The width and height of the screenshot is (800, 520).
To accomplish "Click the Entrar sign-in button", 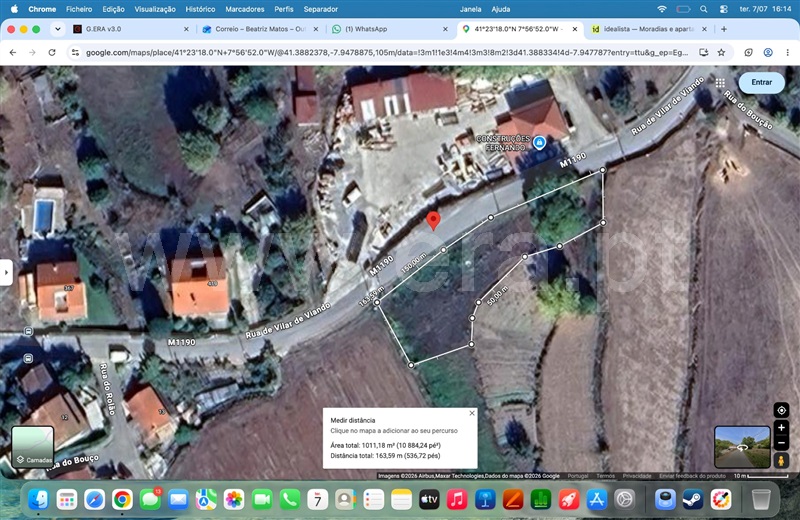I will (x=761, y=82).
